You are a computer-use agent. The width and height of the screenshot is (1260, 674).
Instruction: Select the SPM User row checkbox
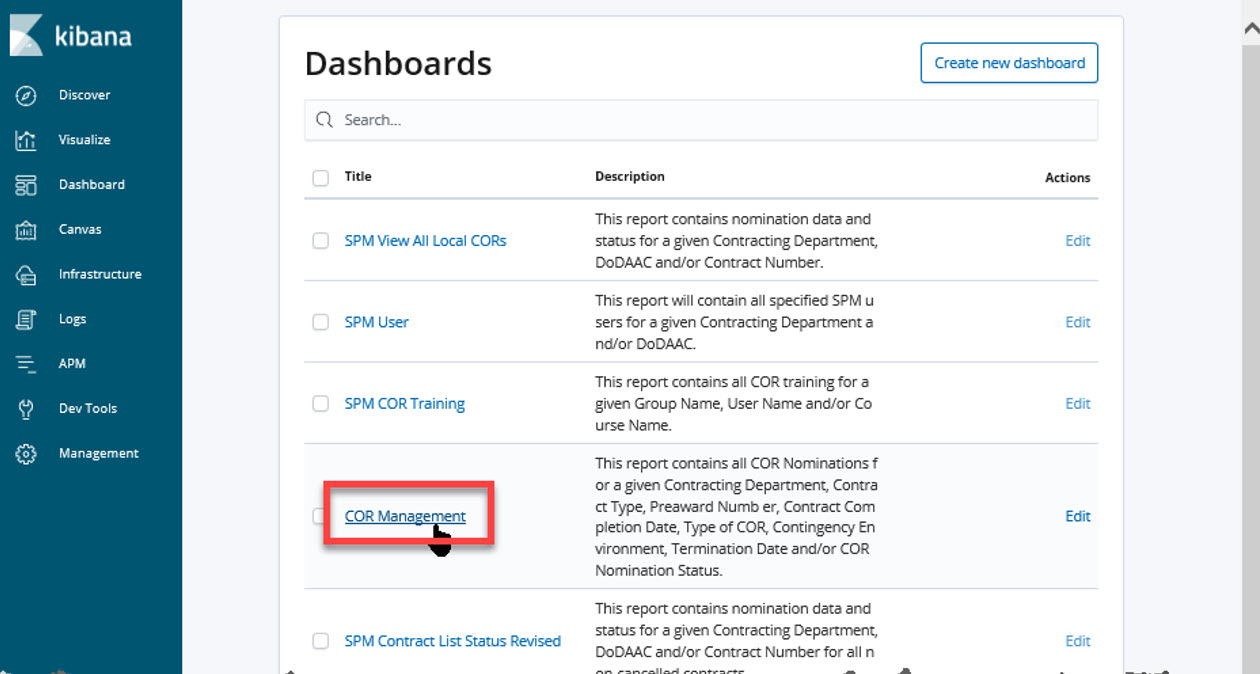(x=320, y=322)
